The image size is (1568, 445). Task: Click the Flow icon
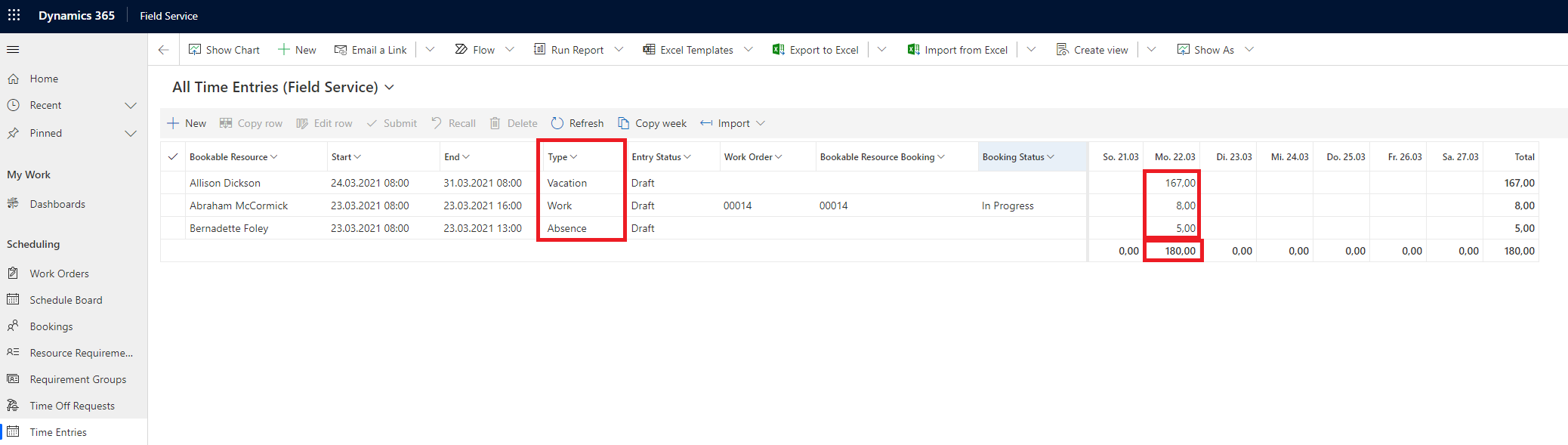[x=461, y=49]
